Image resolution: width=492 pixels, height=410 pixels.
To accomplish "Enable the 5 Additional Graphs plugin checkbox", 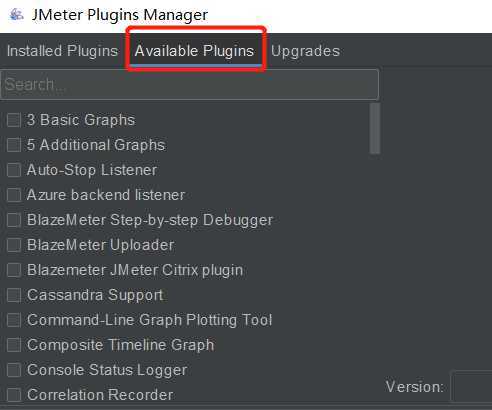I will pos(14,145).
